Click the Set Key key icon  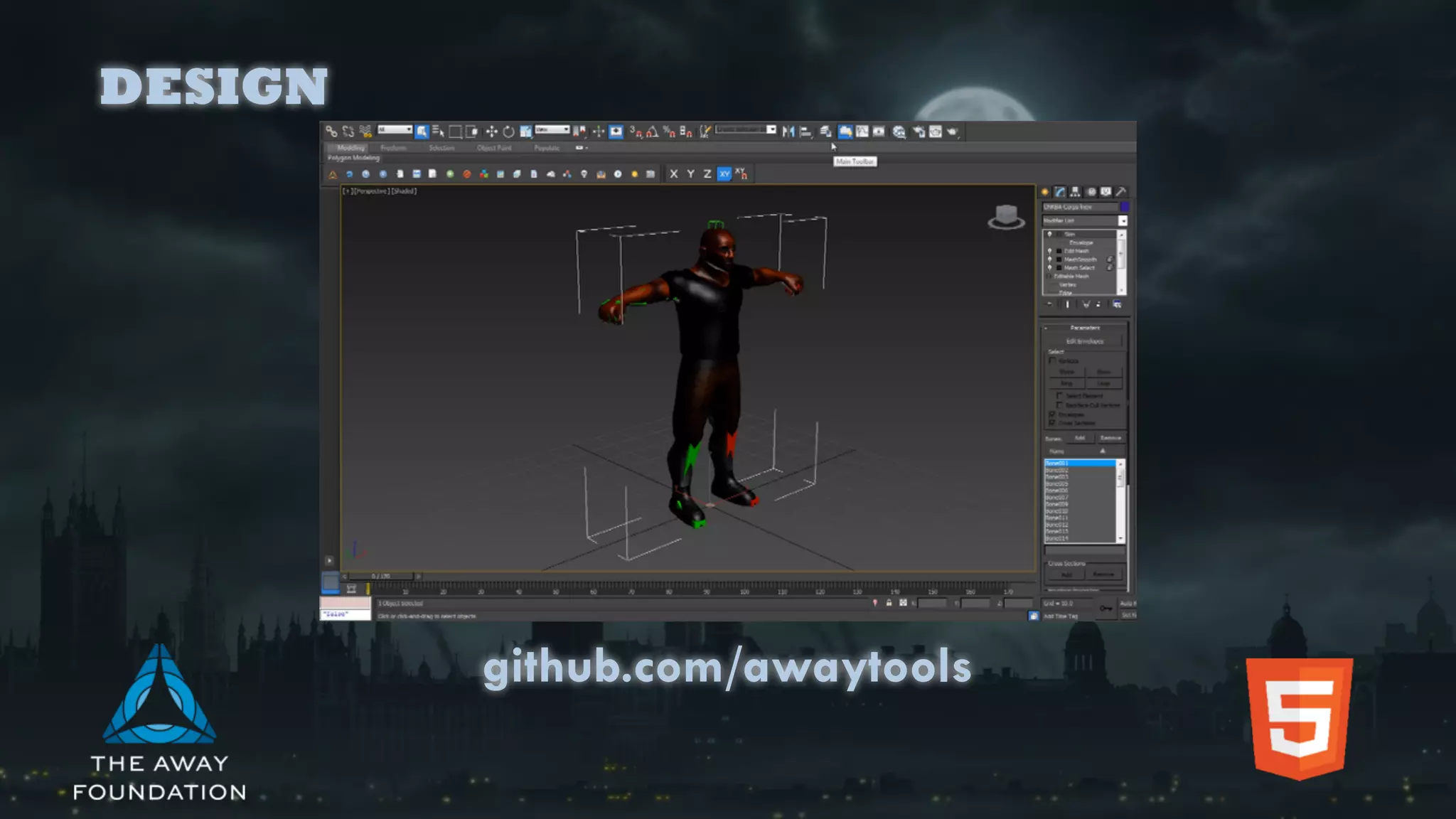pos(1106,609)
